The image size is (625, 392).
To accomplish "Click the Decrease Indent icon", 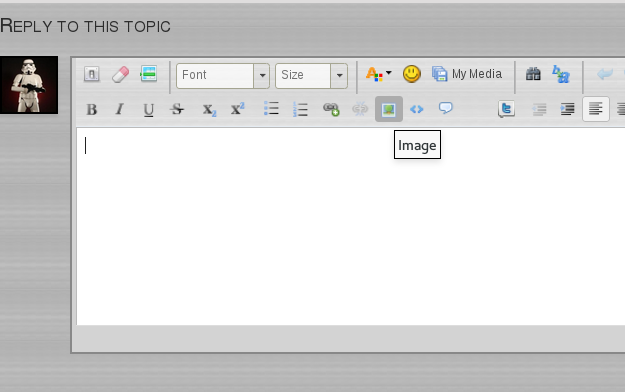I will (539, 109).
